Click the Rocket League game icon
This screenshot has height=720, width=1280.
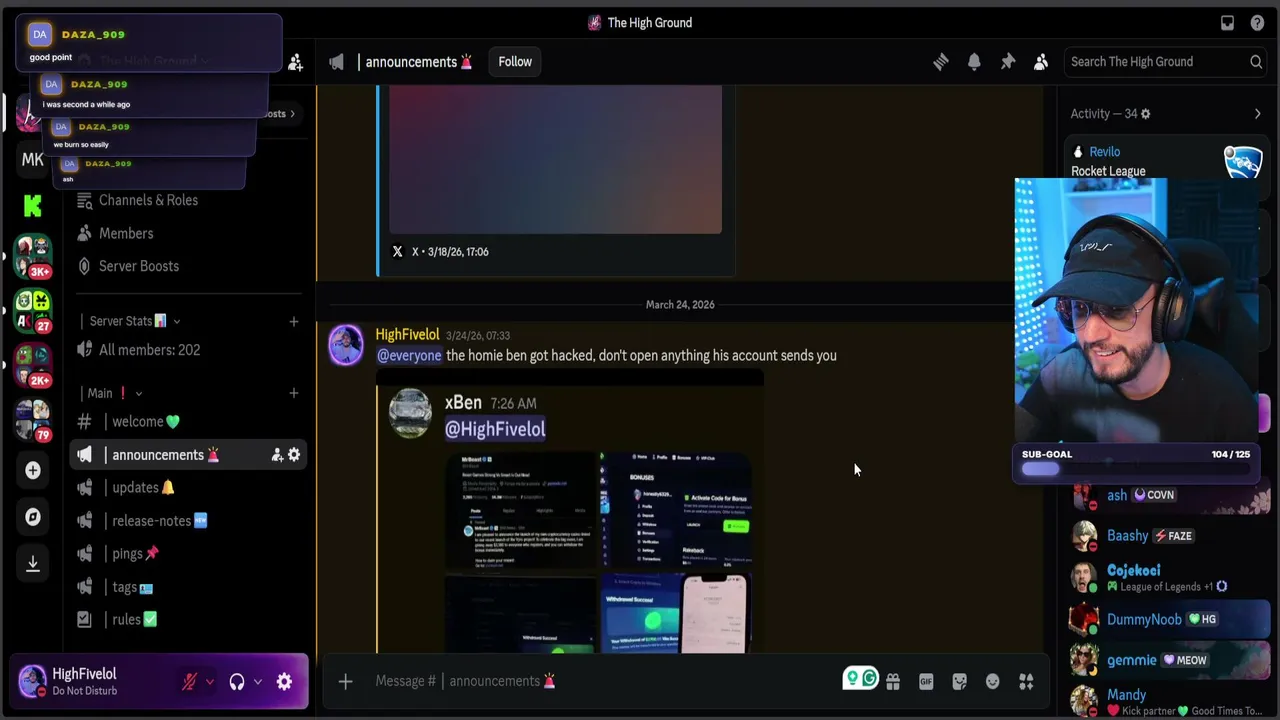coord(1243,162)
